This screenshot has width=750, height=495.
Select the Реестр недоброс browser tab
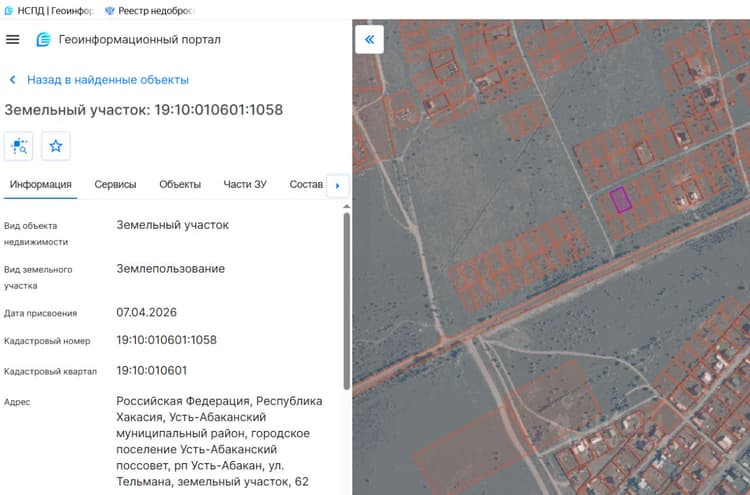pos(150,11)
